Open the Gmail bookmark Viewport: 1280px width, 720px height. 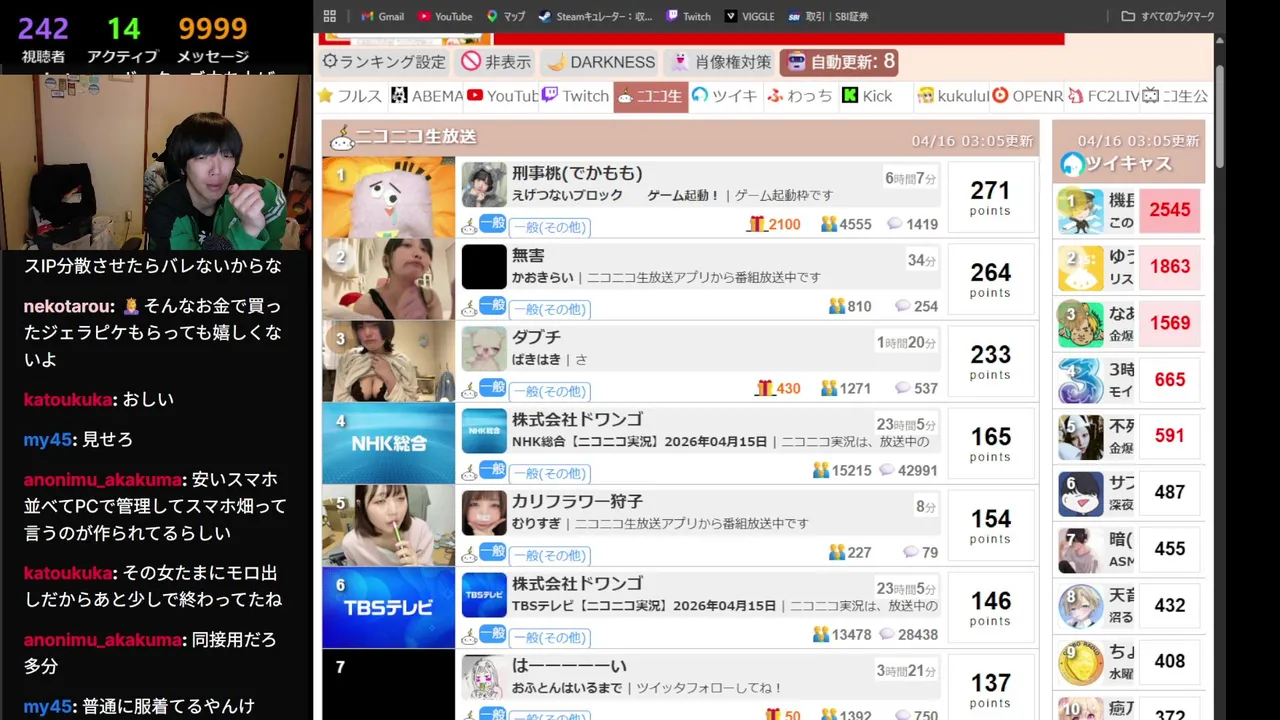click(x=382, y=16)
